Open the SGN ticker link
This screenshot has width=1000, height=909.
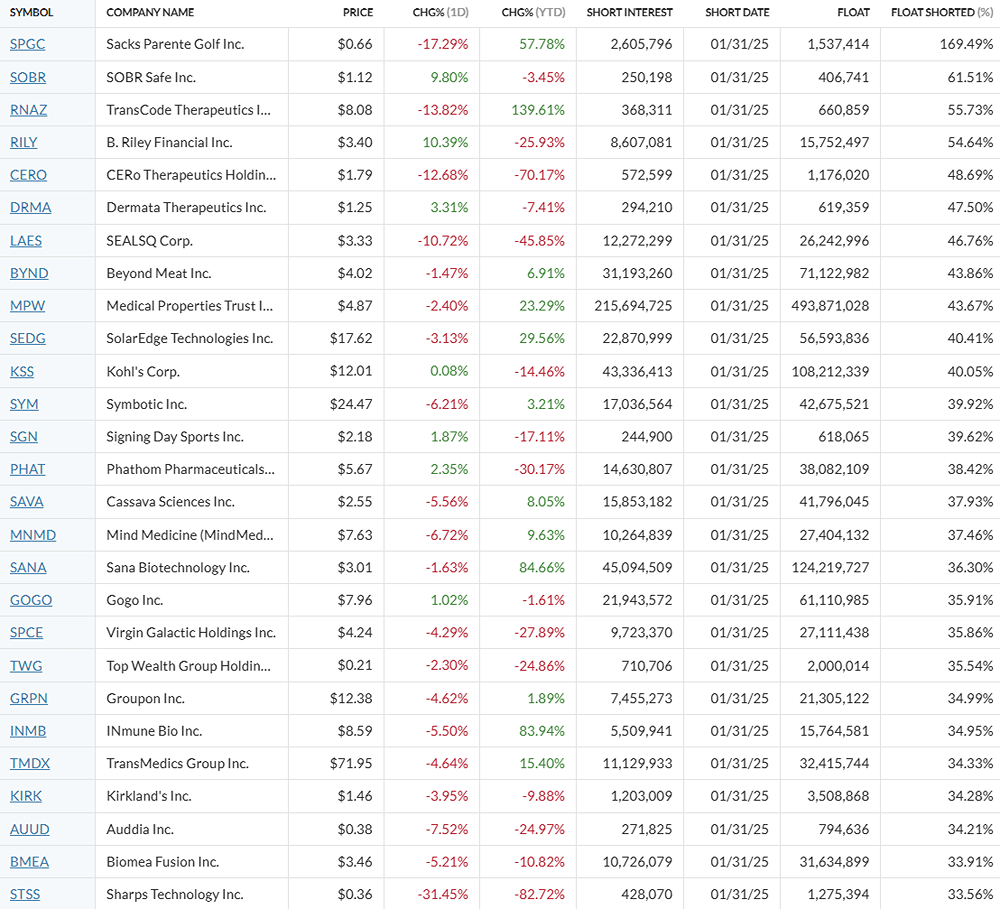click(x=24, y=436)
